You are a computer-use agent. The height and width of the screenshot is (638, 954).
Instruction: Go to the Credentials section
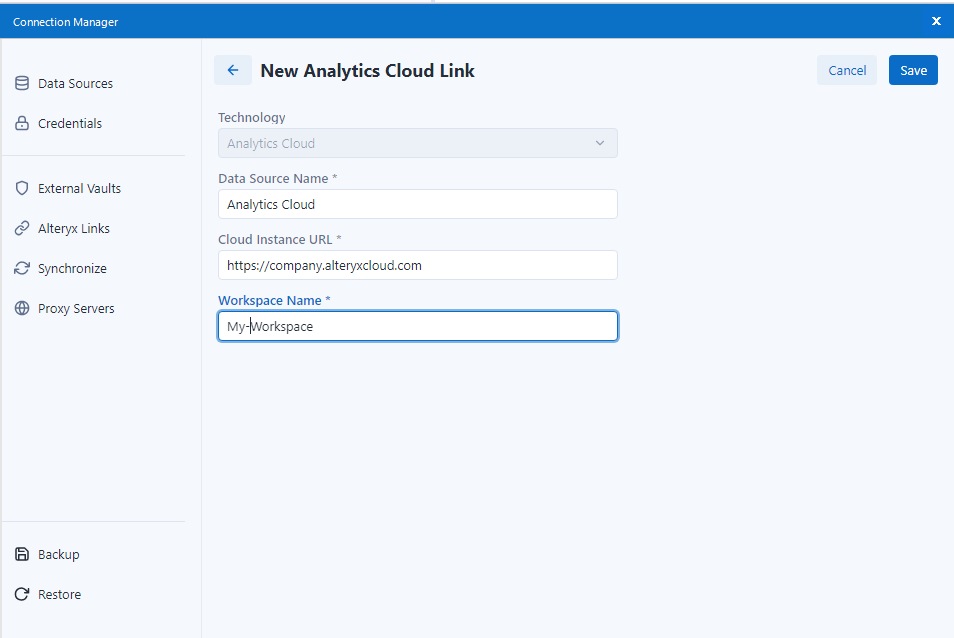pos(67,123)
